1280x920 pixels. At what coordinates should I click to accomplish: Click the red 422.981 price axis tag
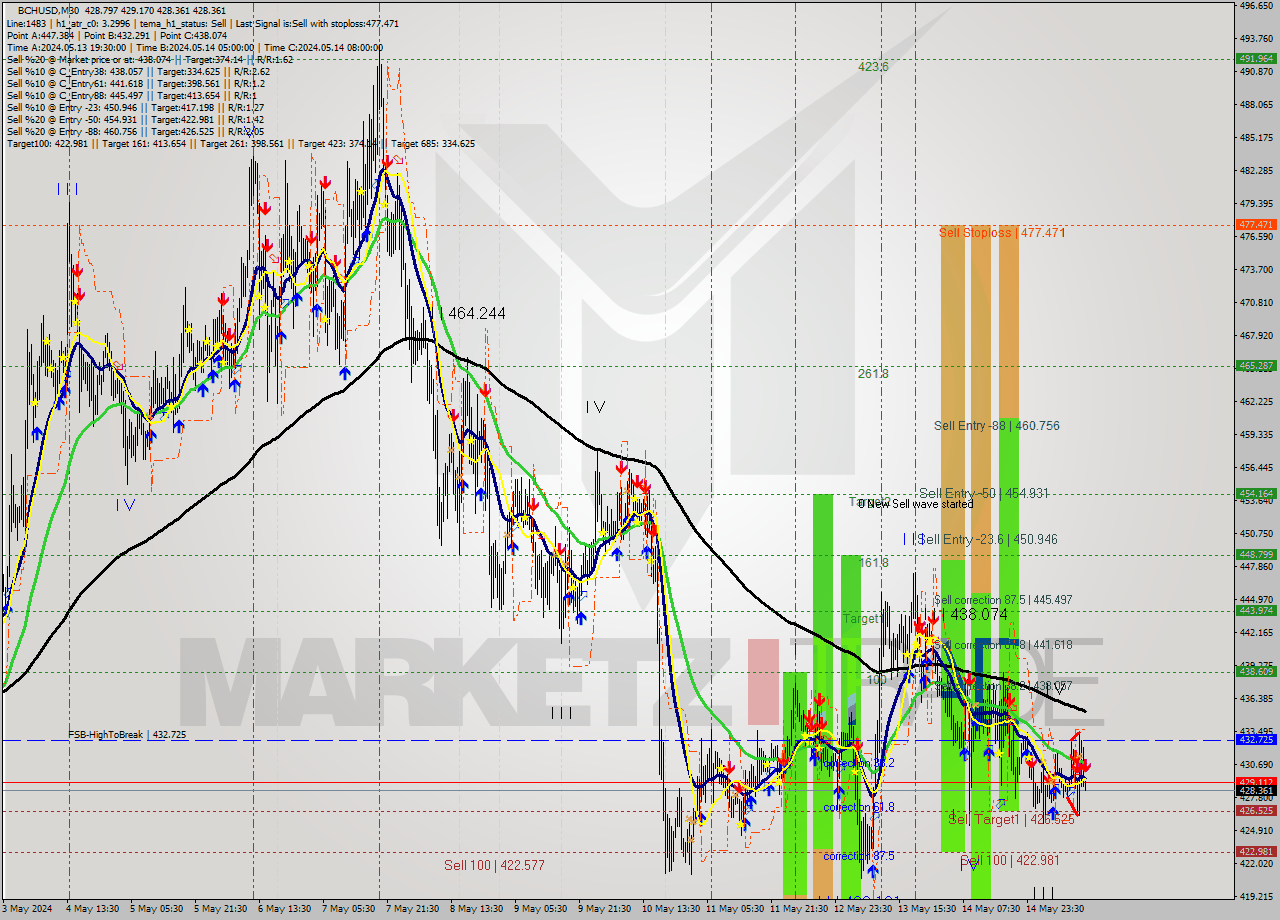(1256, 852)
